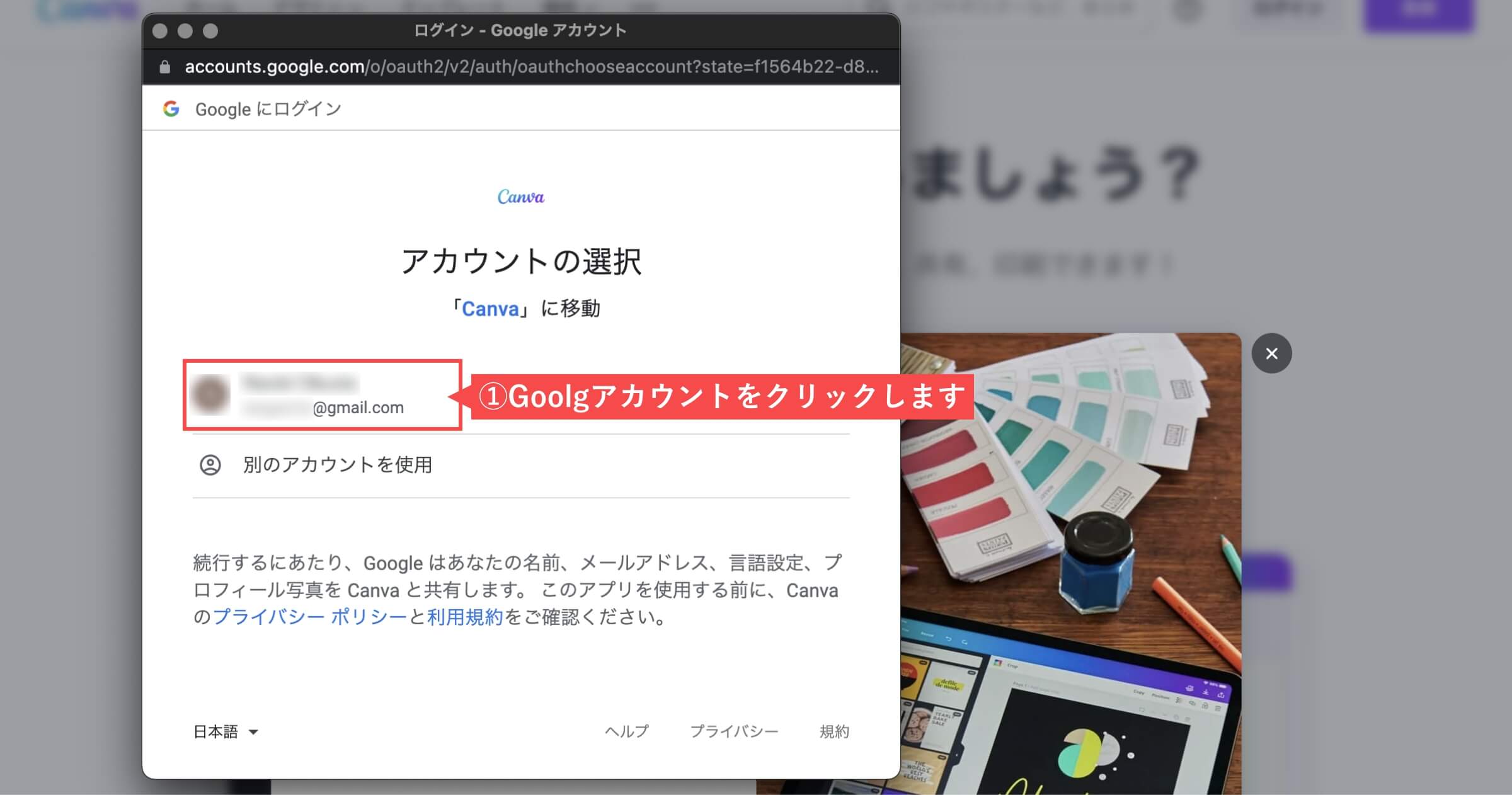Open the 日本語 language dropdown
The image size is (1512, 795).
[226, 731]
